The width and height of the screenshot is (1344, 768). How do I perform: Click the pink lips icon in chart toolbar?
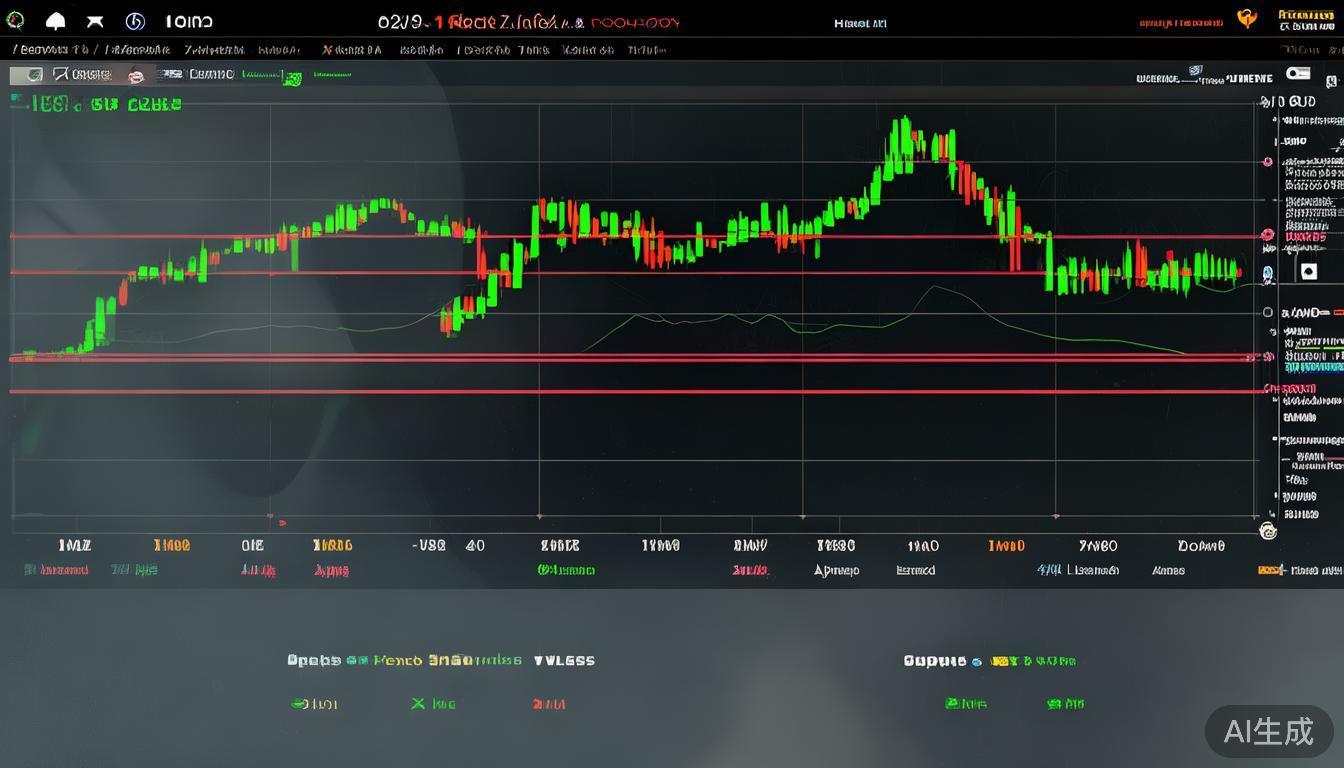[x=135, y=75]
